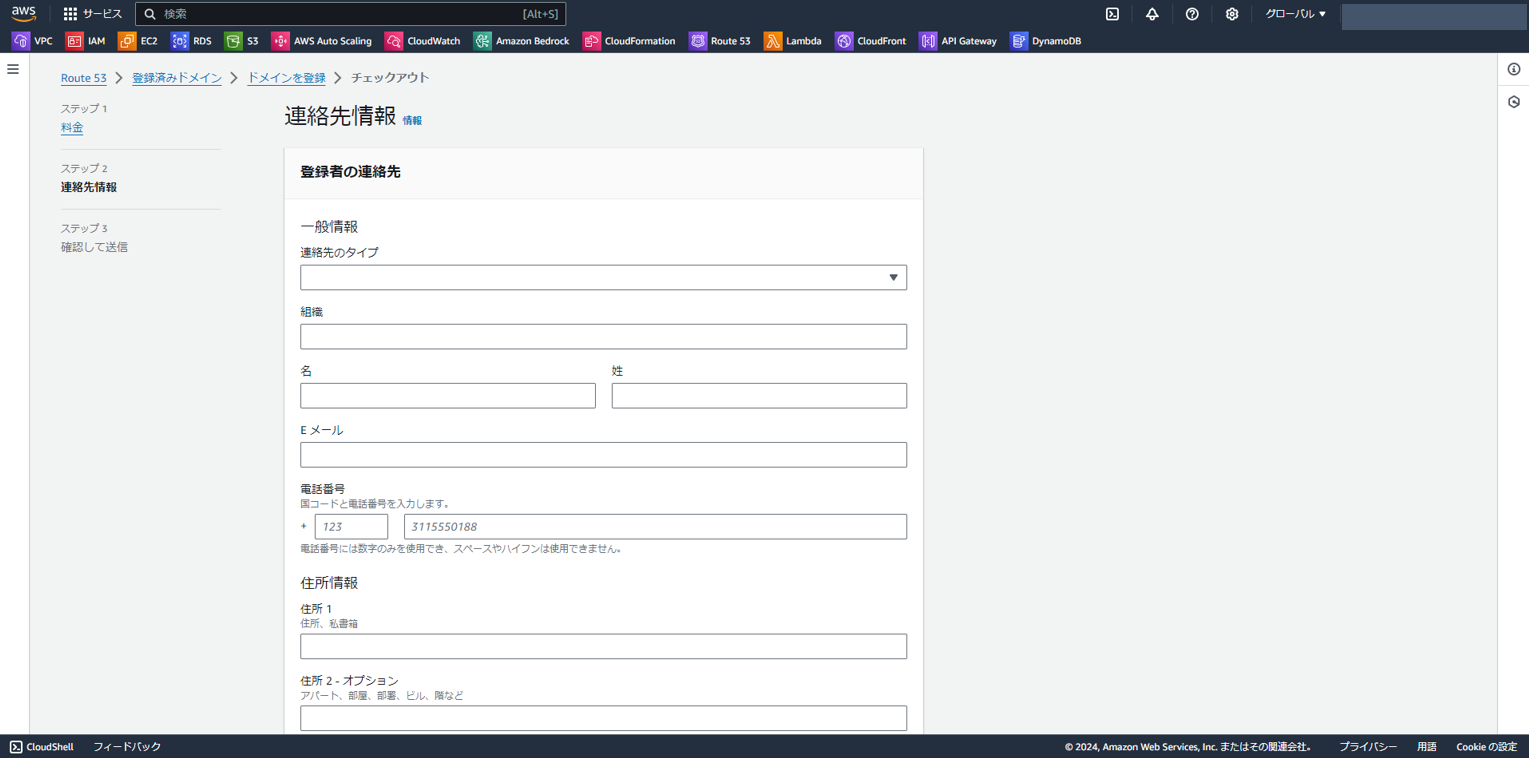
Task: Open VPC shortcut in favorites bar
Action: (32, 41)
